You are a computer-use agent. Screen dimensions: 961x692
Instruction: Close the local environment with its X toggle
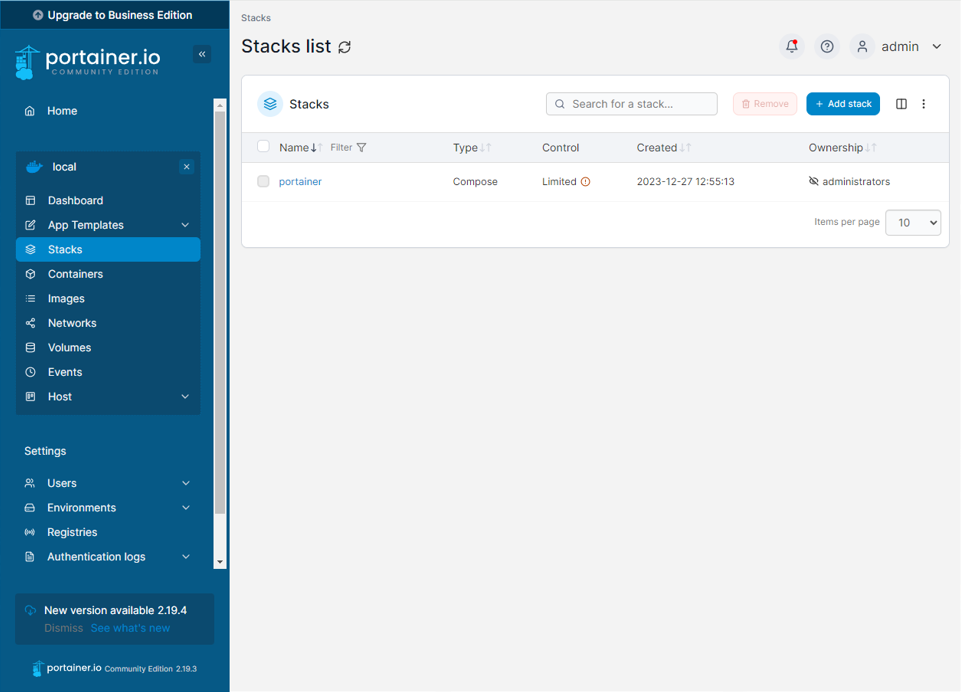tap(186, 166)
